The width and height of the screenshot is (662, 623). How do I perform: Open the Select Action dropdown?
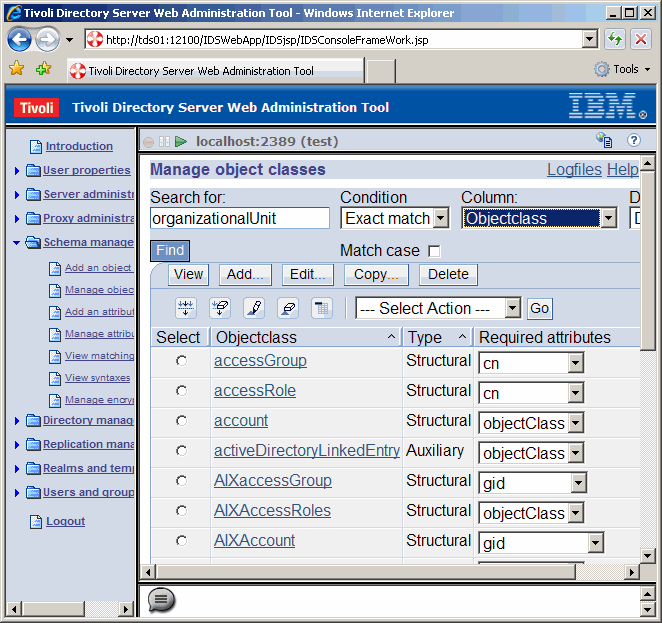coord(438,308)
